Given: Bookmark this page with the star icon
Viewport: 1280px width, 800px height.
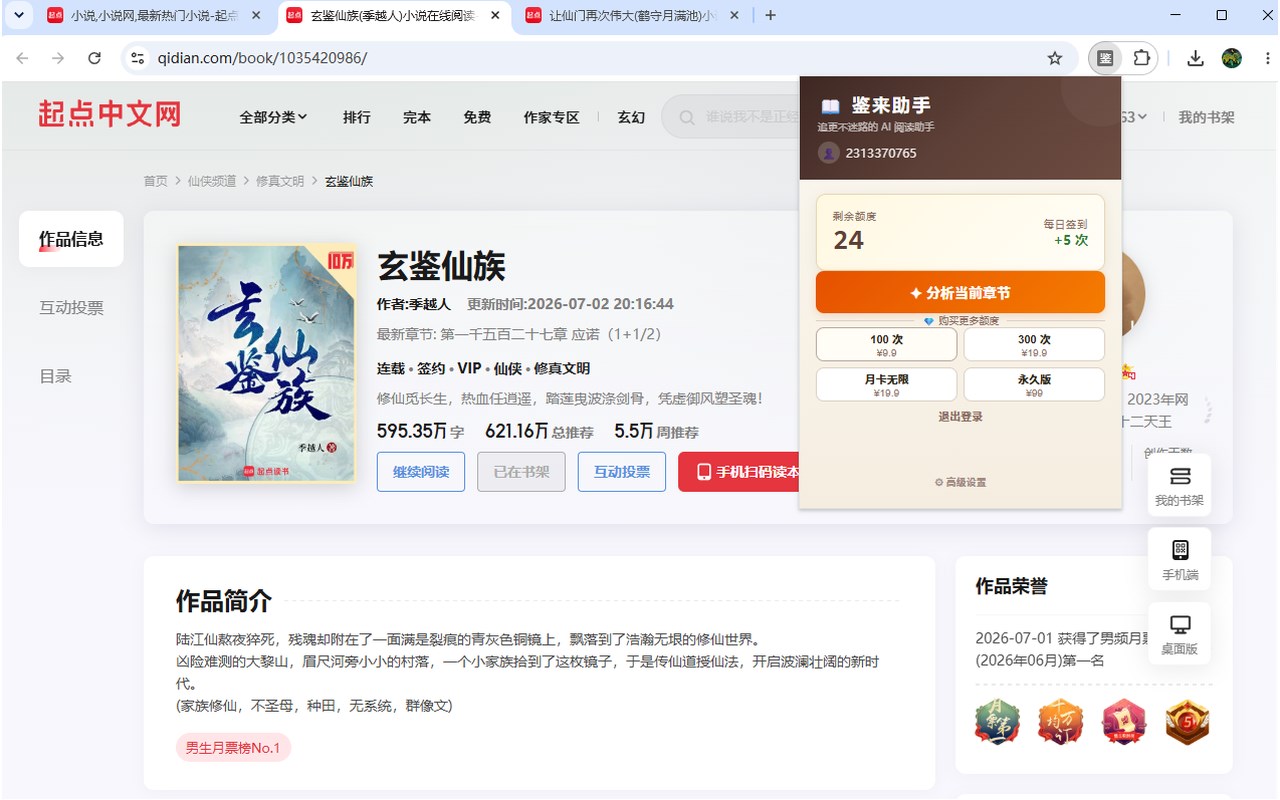Looking at the screenshot, I should coord(1055,58).
